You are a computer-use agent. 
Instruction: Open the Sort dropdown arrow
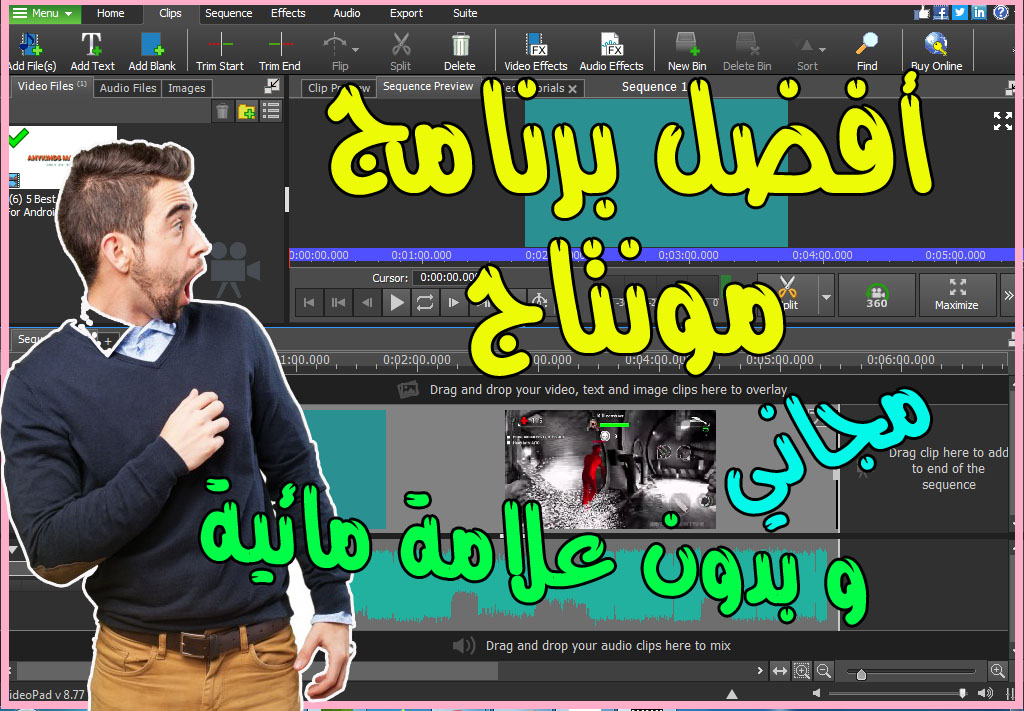click(822, 49)
